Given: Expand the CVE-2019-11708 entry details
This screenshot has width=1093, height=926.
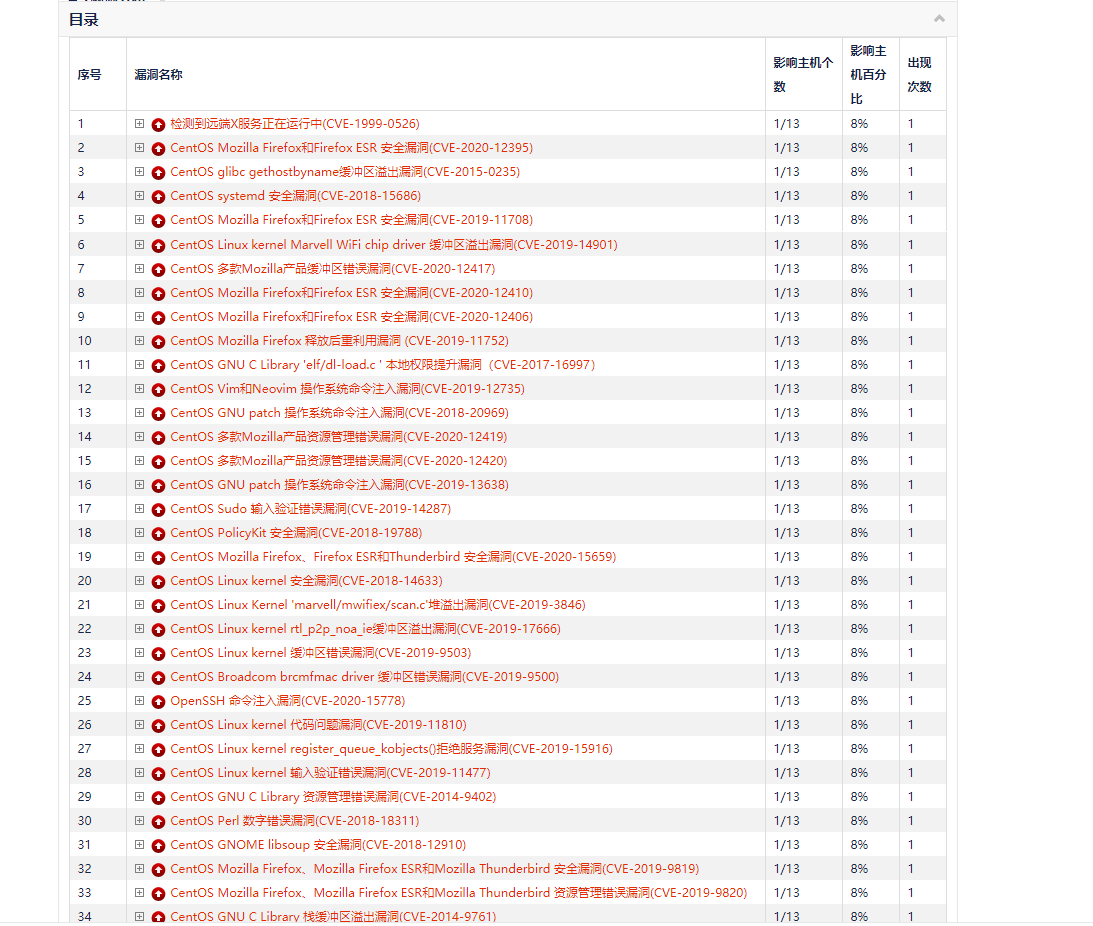Looking at the screenshot, I should [x=140, y=219].
